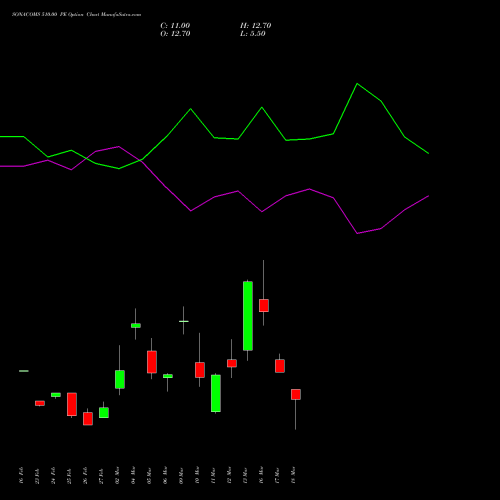Click the 18 Mar date label
The width and height of the screenshot is (500, 500).
tap(293, 475)
